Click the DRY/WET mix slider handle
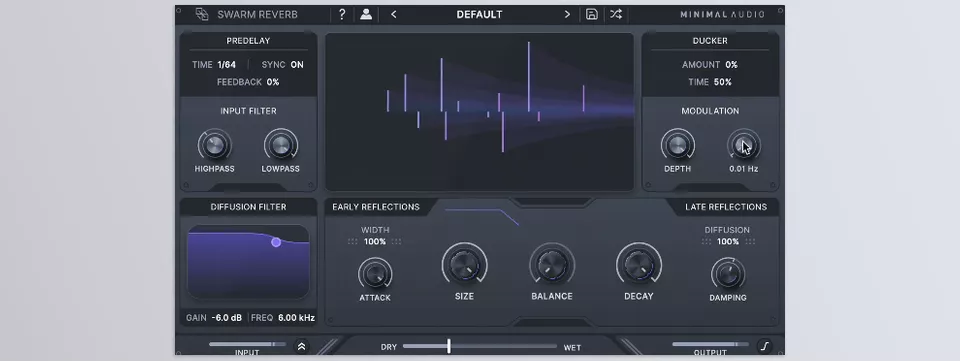 [x=449, y=346]
